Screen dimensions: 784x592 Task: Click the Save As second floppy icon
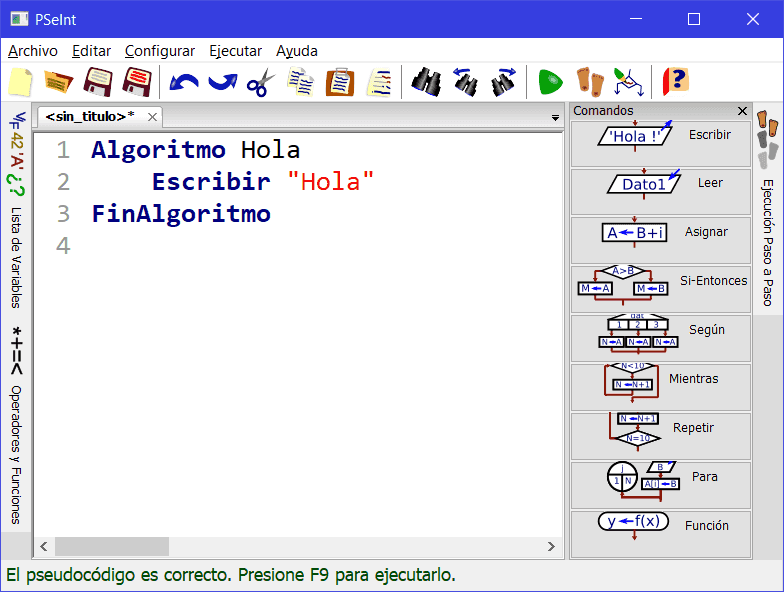[x=137, y=82]
